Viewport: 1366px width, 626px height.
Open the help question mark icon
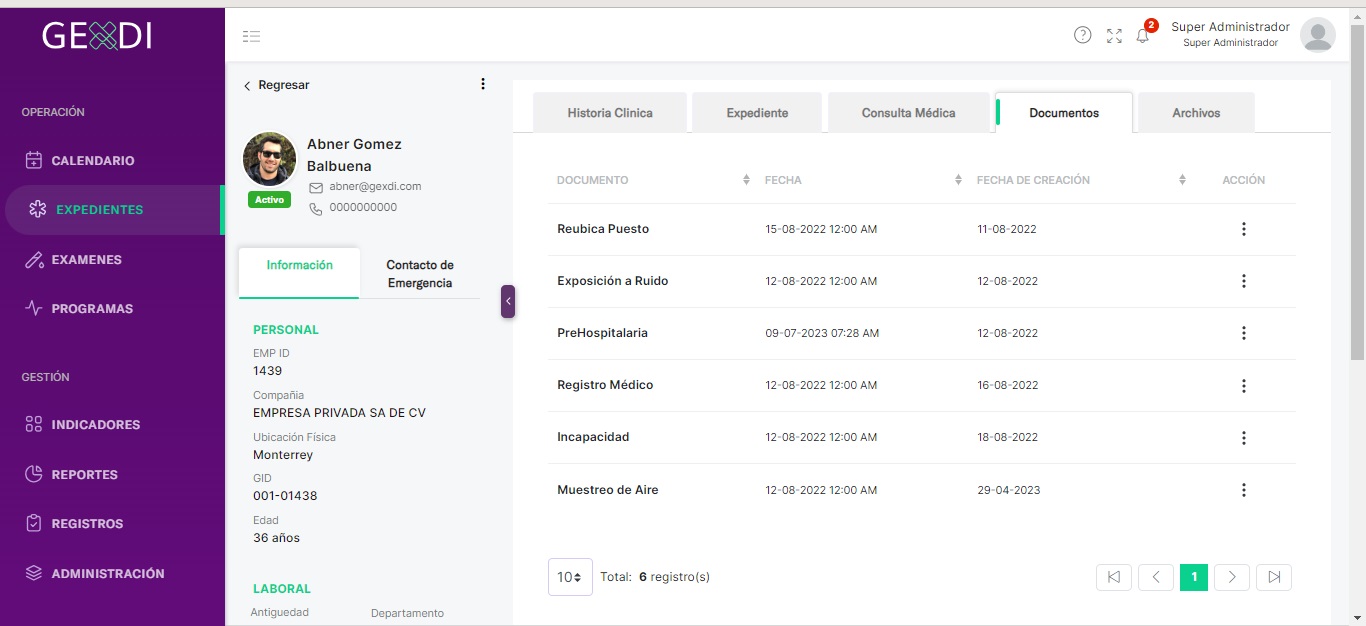(x=1082, y=35)
